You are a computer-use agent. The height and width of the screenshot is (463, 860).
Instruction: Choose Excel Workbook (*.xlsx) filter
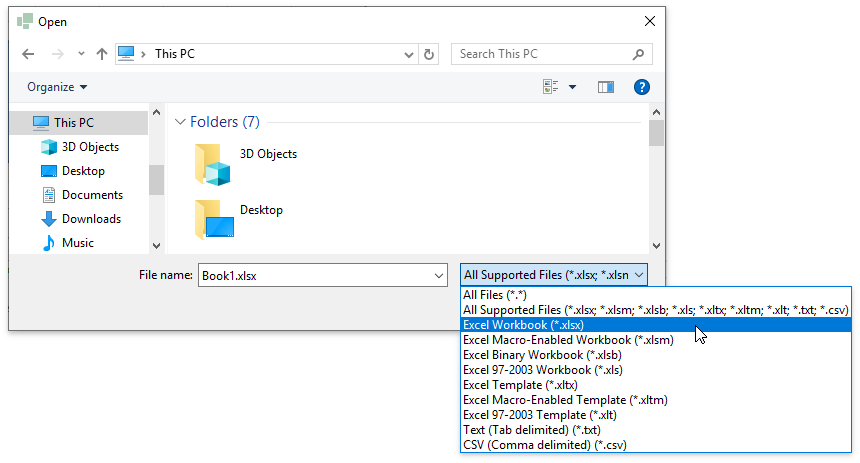(656, 325)
